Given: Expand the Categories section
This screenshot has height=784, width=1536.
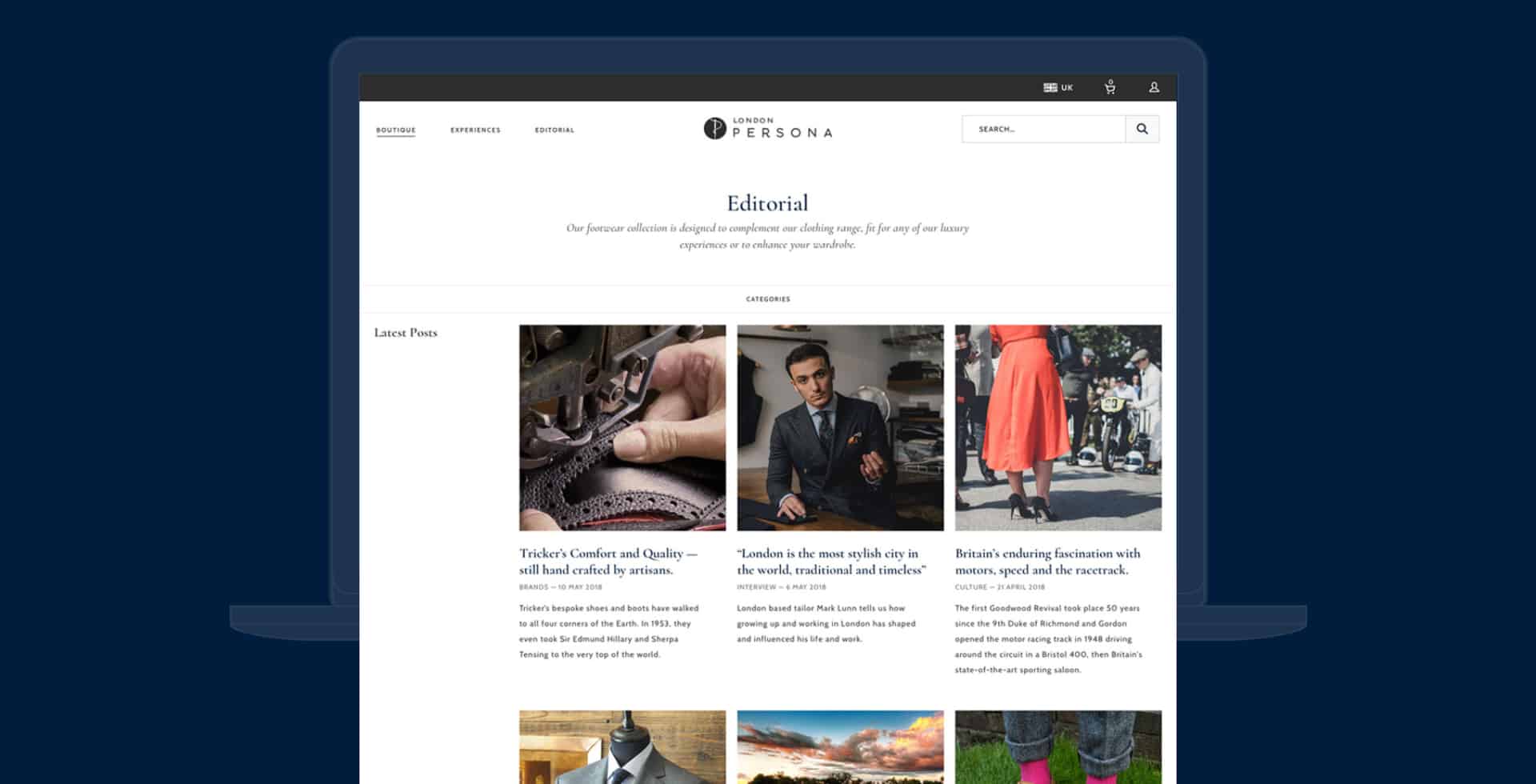Looking at the screenshot, I should point(767,299).
